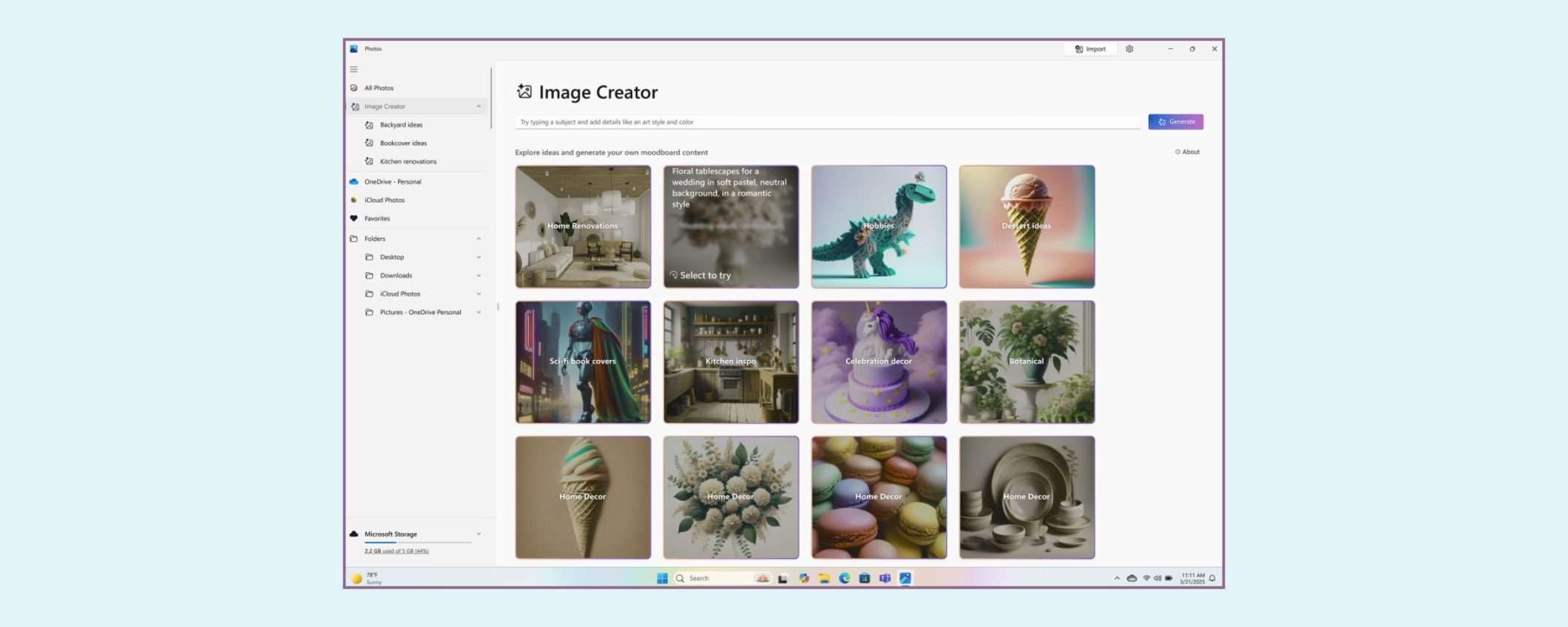Click the OneDrive cloud icon in sidebar

pos(354,182)
